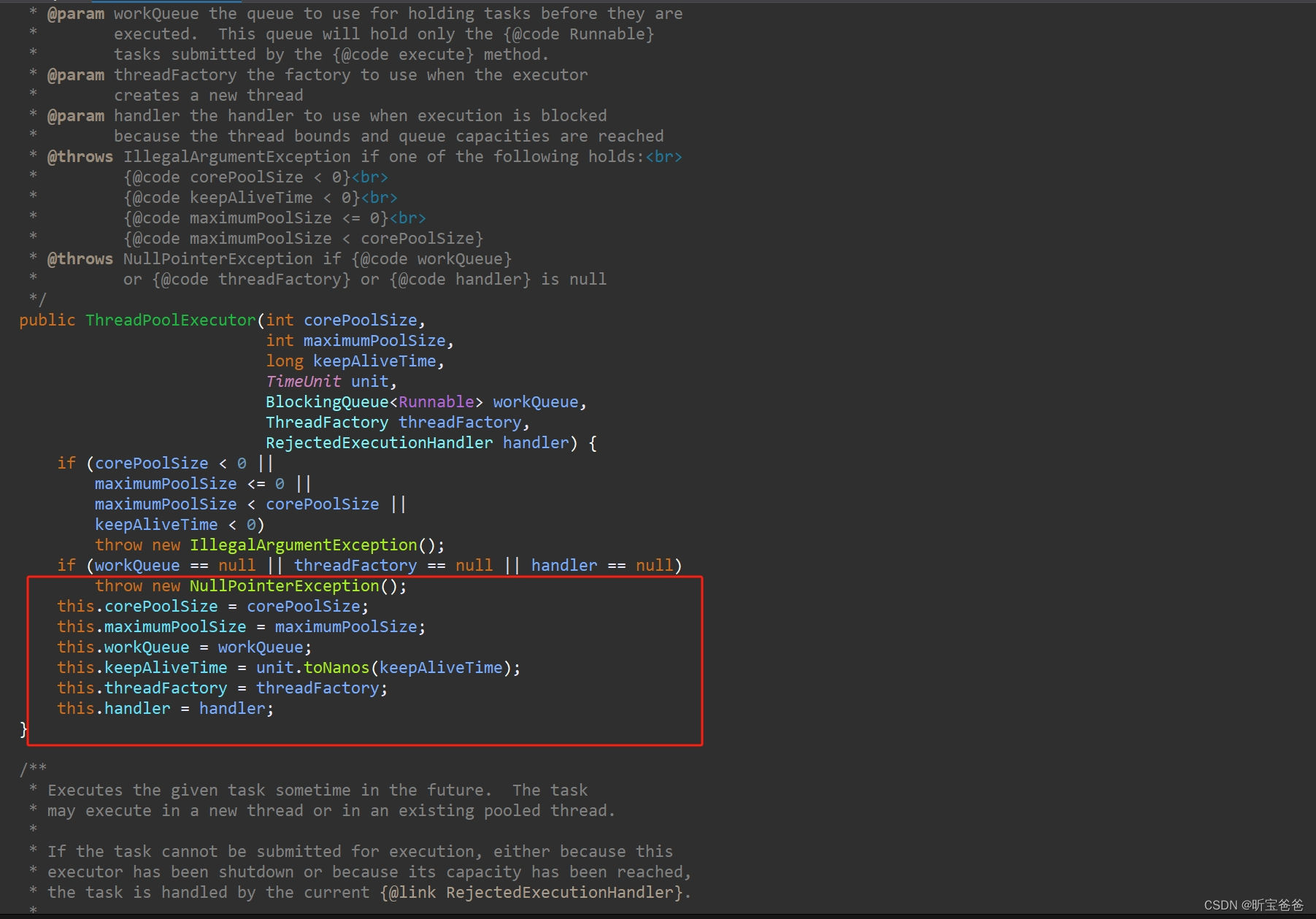Click the this.keepAliveTime assignment line
This screenshot has width=1316, height=919.
point(289,668)
